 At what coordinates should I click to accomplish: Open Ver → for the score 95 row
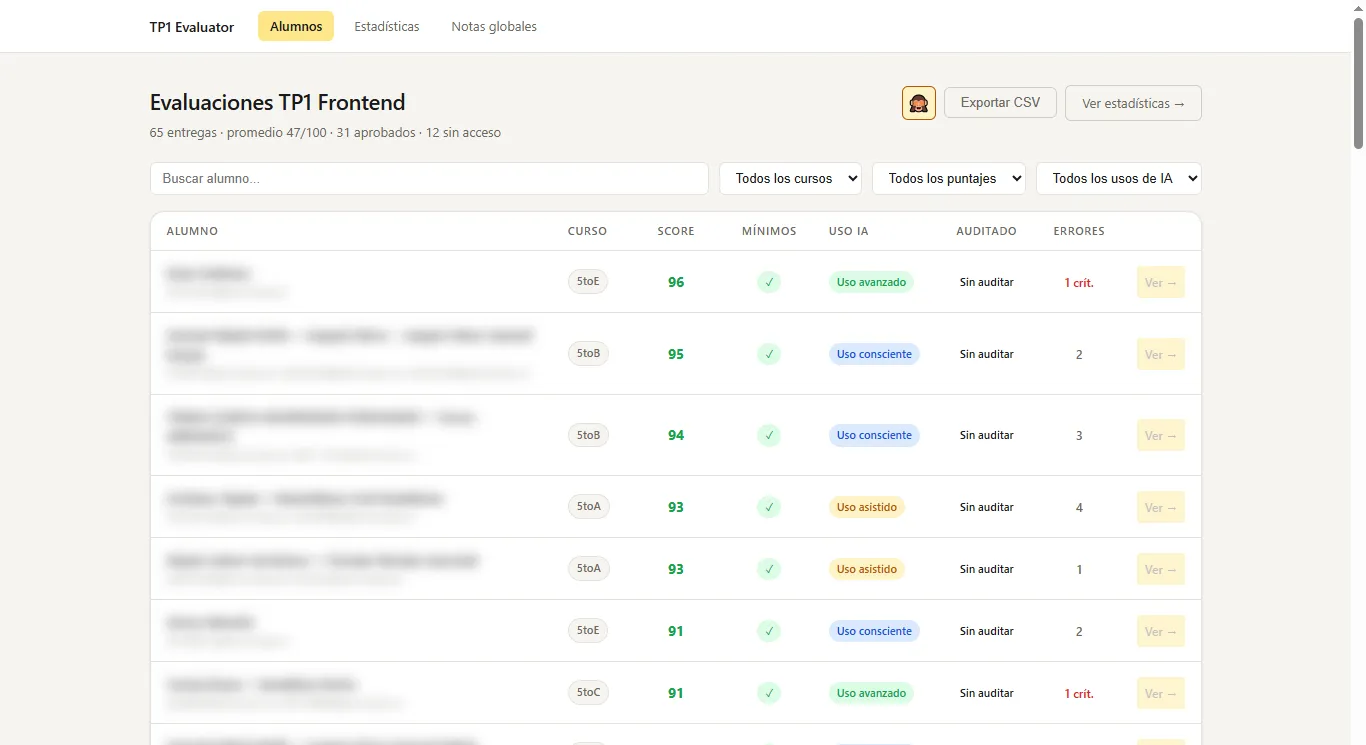coord(1161,355)
